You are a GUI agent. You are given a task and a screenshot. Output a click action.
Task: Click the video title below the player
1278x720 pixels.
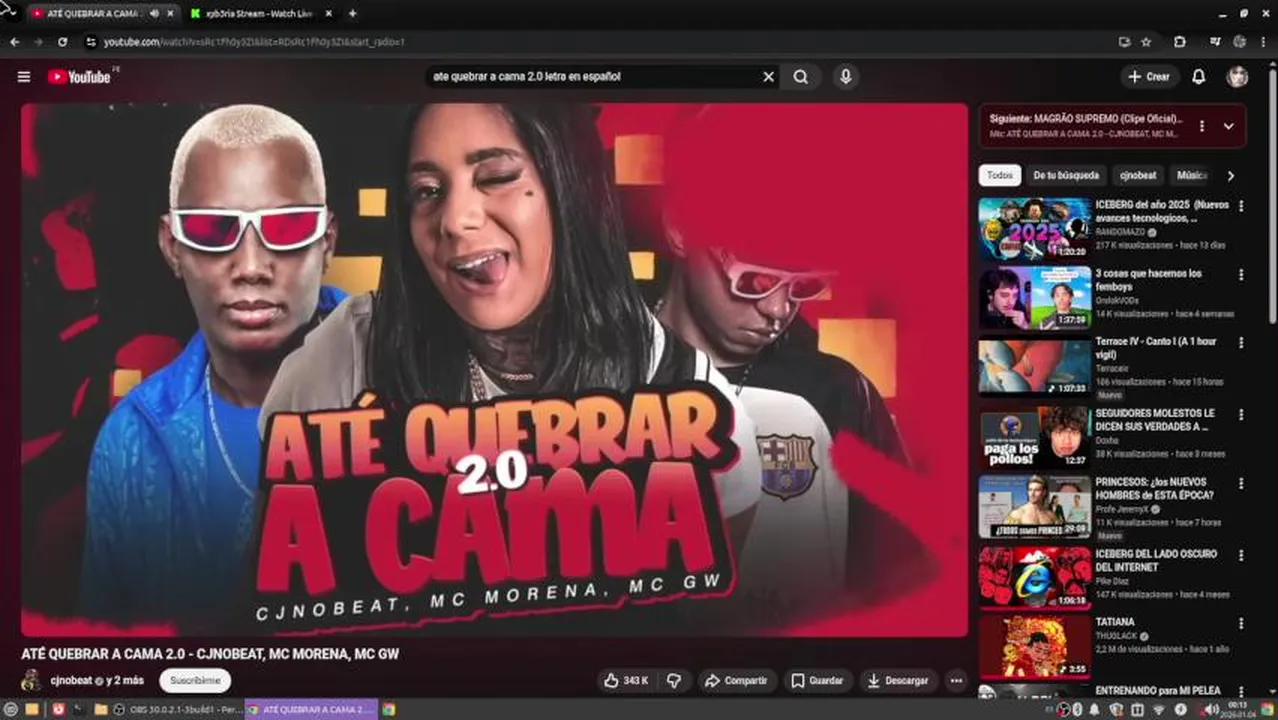pyautogui.click(x=210, y=654)
